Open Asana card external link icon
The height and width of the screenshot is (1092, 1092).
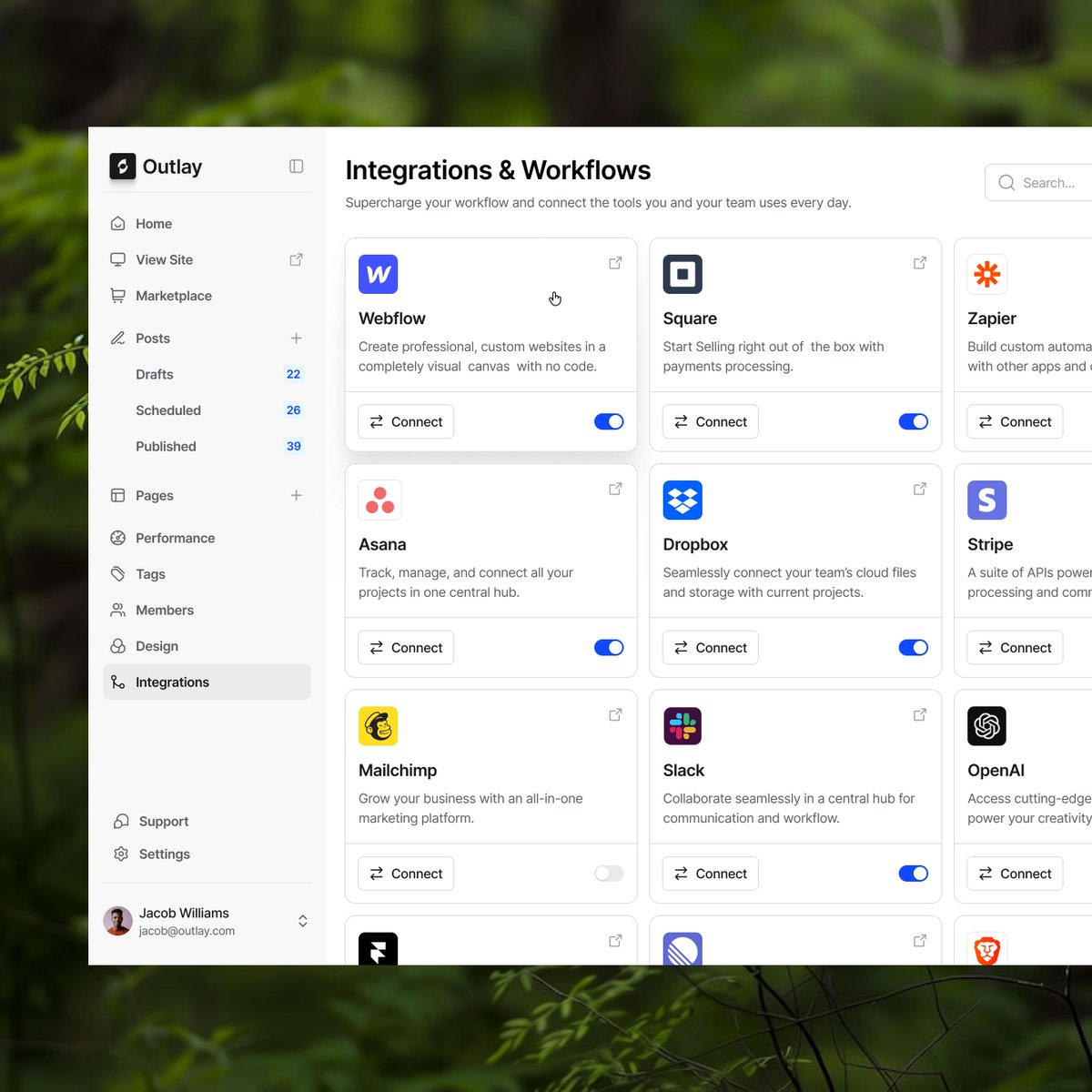point(615,489)
